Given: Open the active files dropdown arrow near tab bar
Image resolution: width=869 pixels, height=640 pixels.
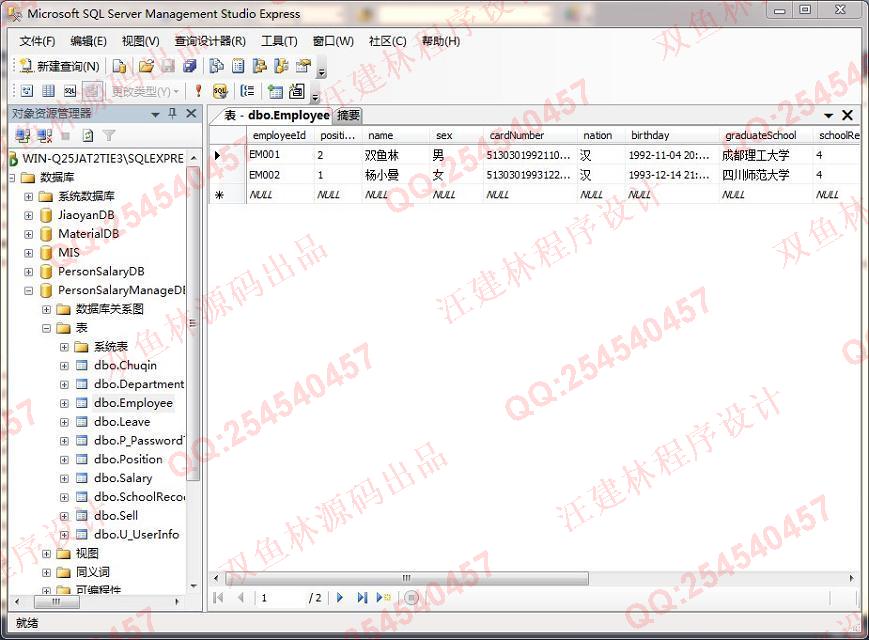Looking at the screenshot, I should click(x=829, y=115).
